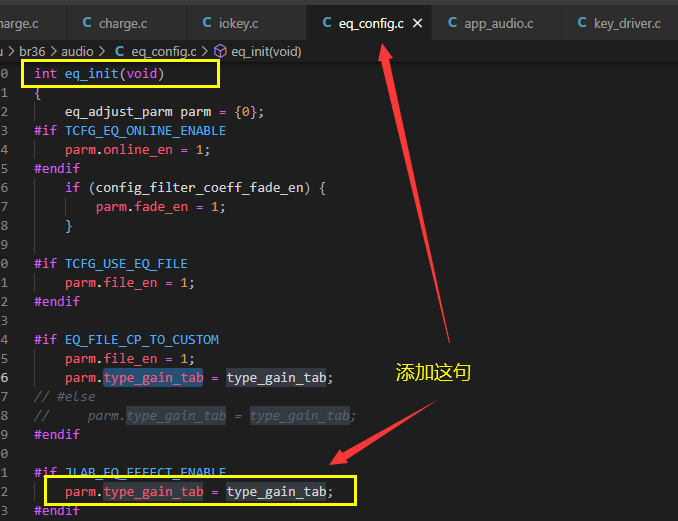Expand the audio breadcrumb segment
The image size is (678, 521).
click(x=77, y=51)
